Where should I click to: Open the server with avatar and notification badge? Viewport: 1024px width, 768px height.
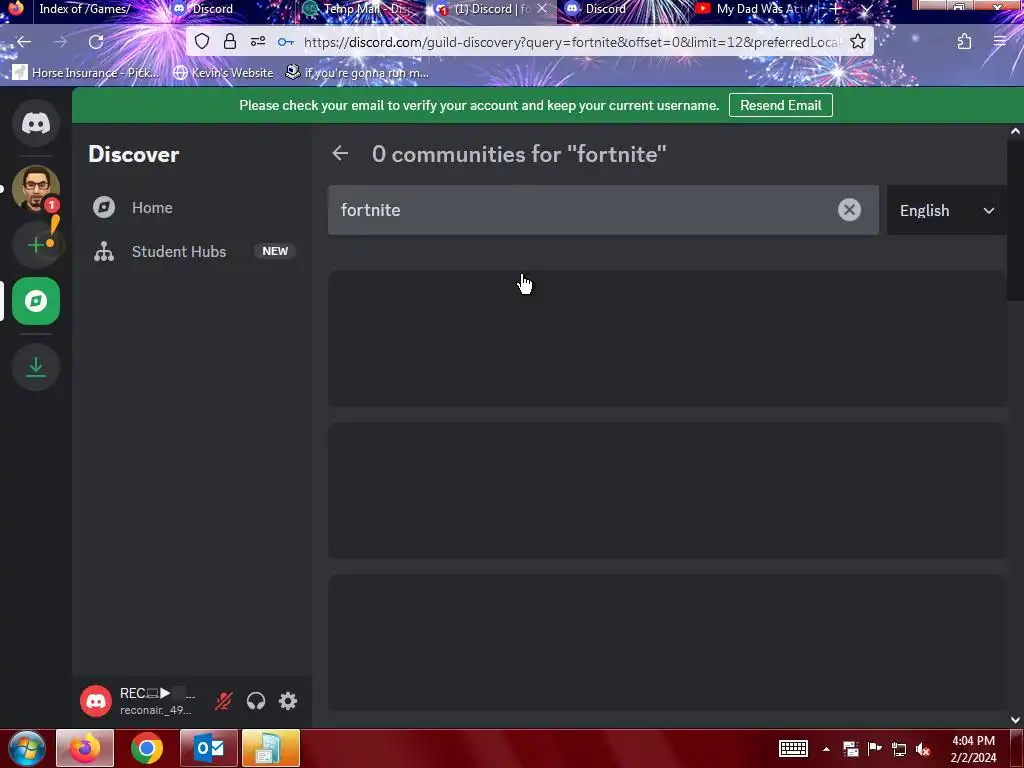(x=36, y=189)
